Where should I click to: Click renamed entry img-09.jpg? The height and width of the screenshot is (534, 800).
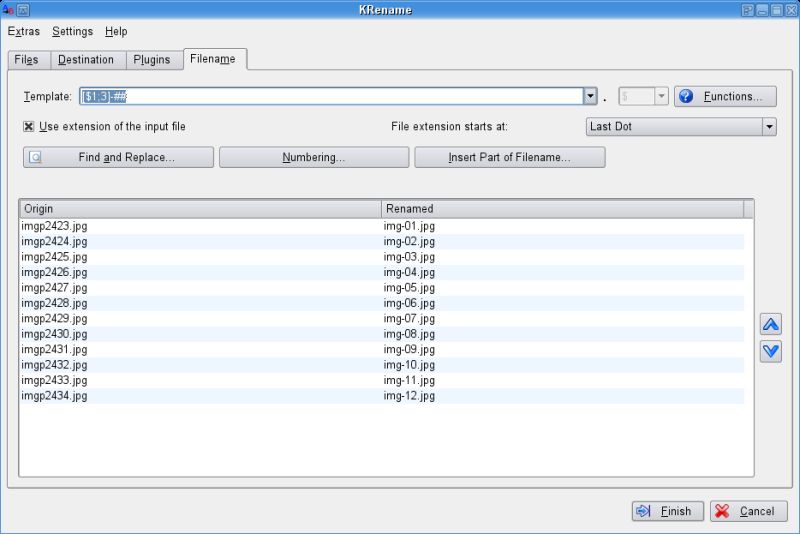pos(409,349)
